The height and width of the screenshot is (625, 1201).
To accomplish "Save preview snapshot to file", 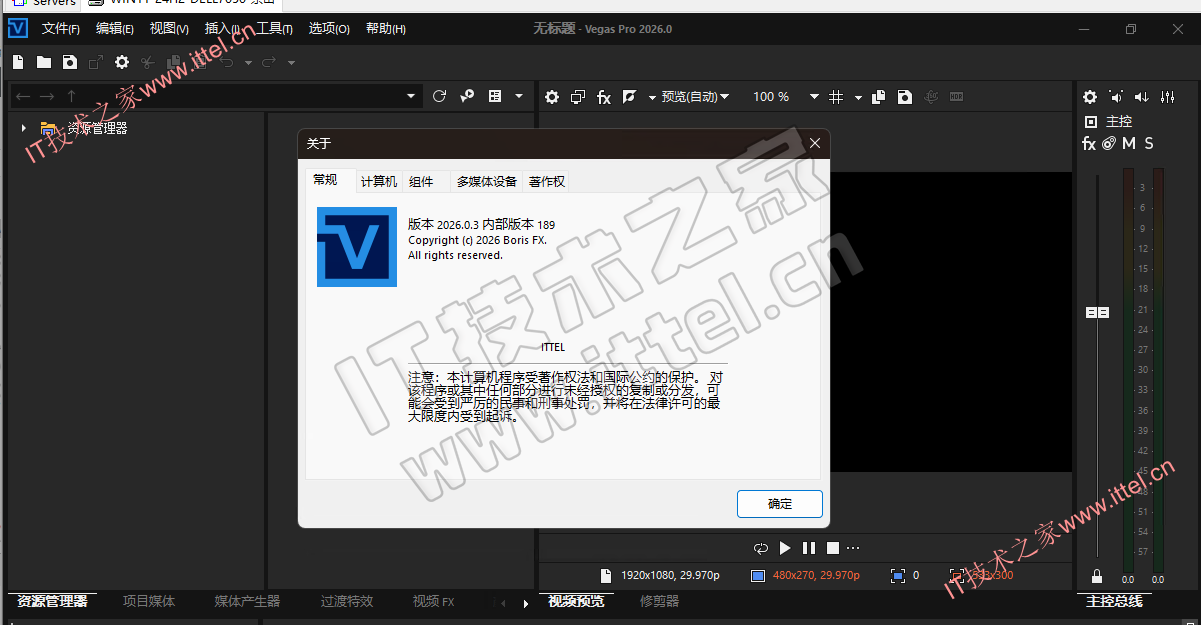I will point(905,97).
